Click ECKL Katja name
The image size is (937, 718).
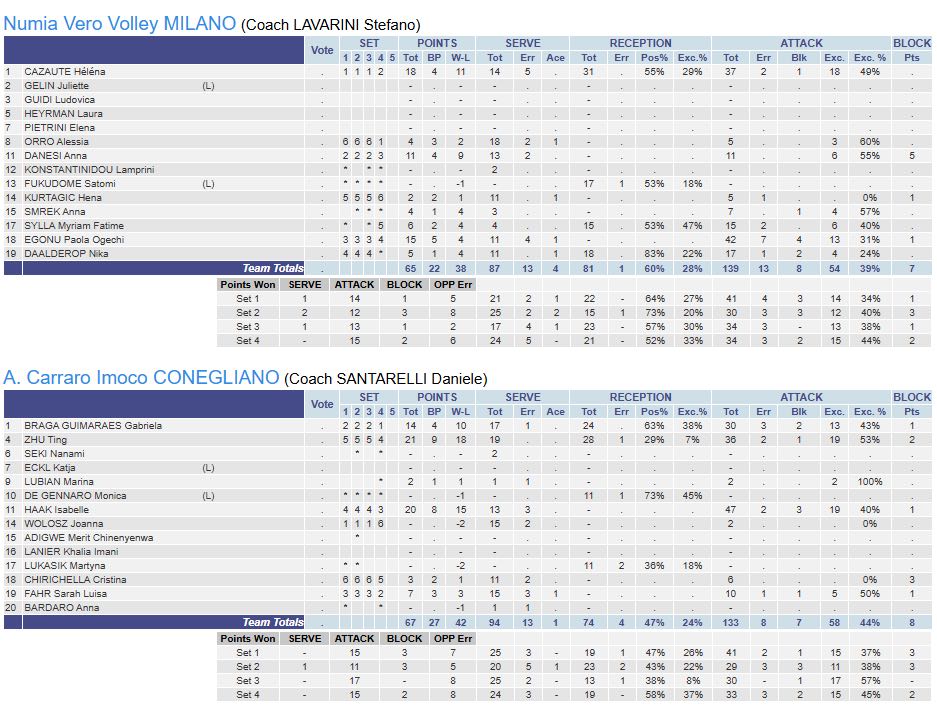pyautogui.click(x=50, y=468)
